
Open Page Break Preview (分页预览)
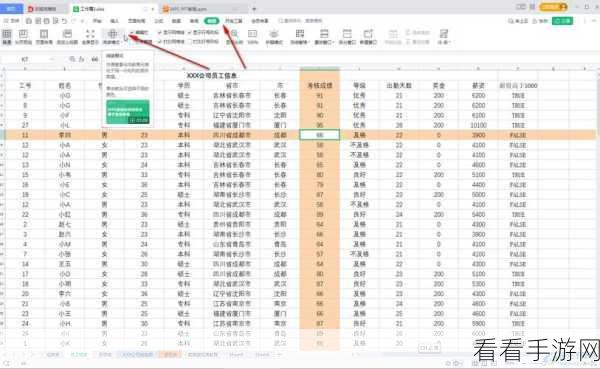click(x=23, y=37)
